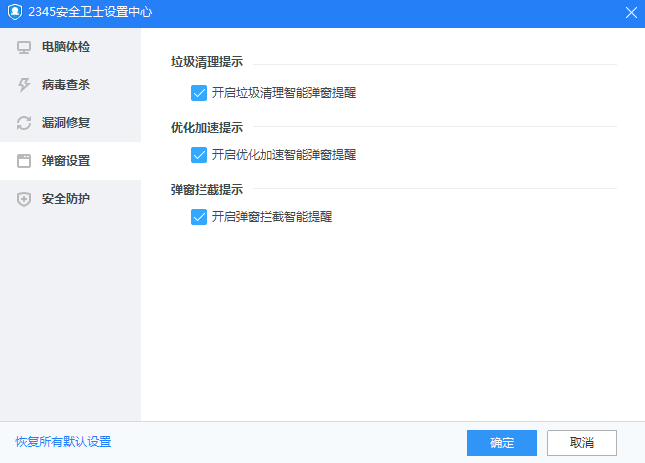Go to 安全防护 settings tab

coord(70,199)
